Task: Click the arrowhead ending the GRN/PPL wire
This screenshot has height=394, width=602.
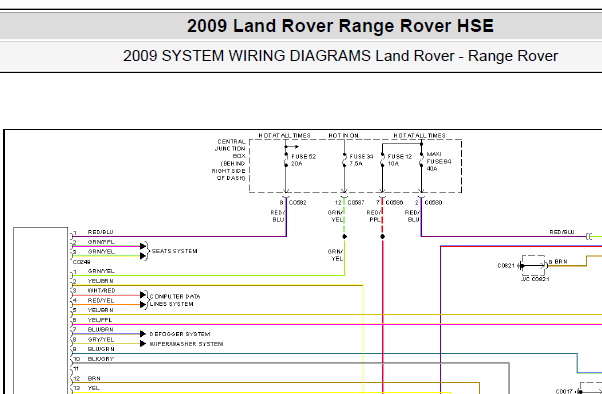Action: tap(143, 246)
